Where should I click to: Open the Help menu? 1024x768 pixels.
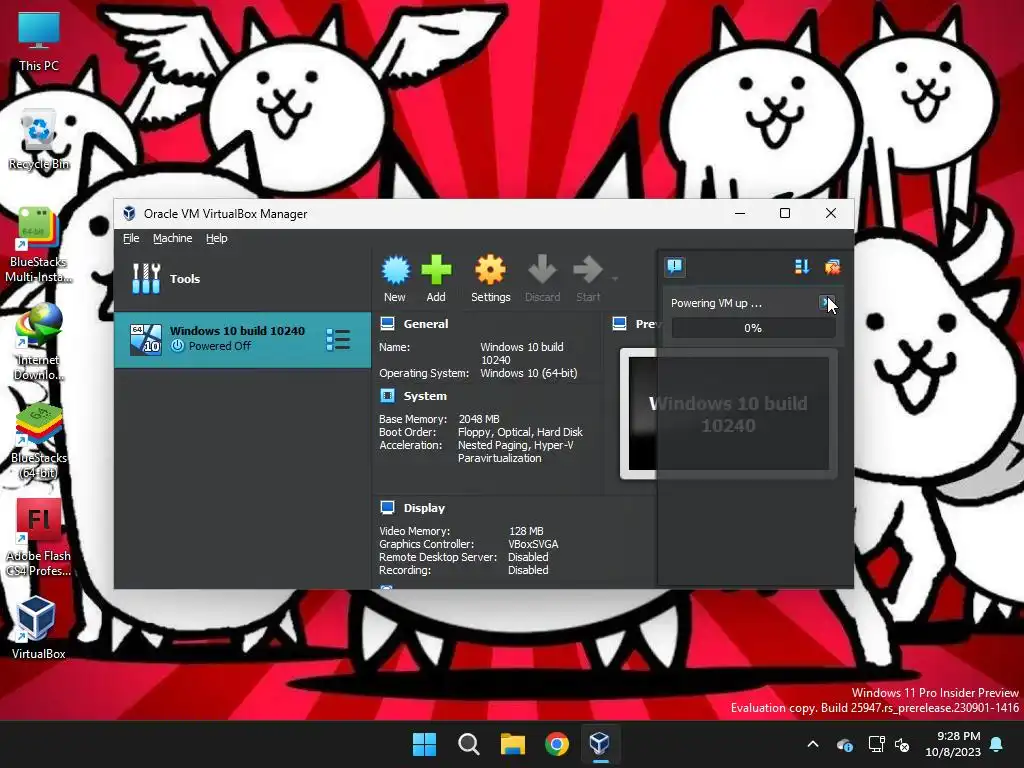[x=217, y=238]
